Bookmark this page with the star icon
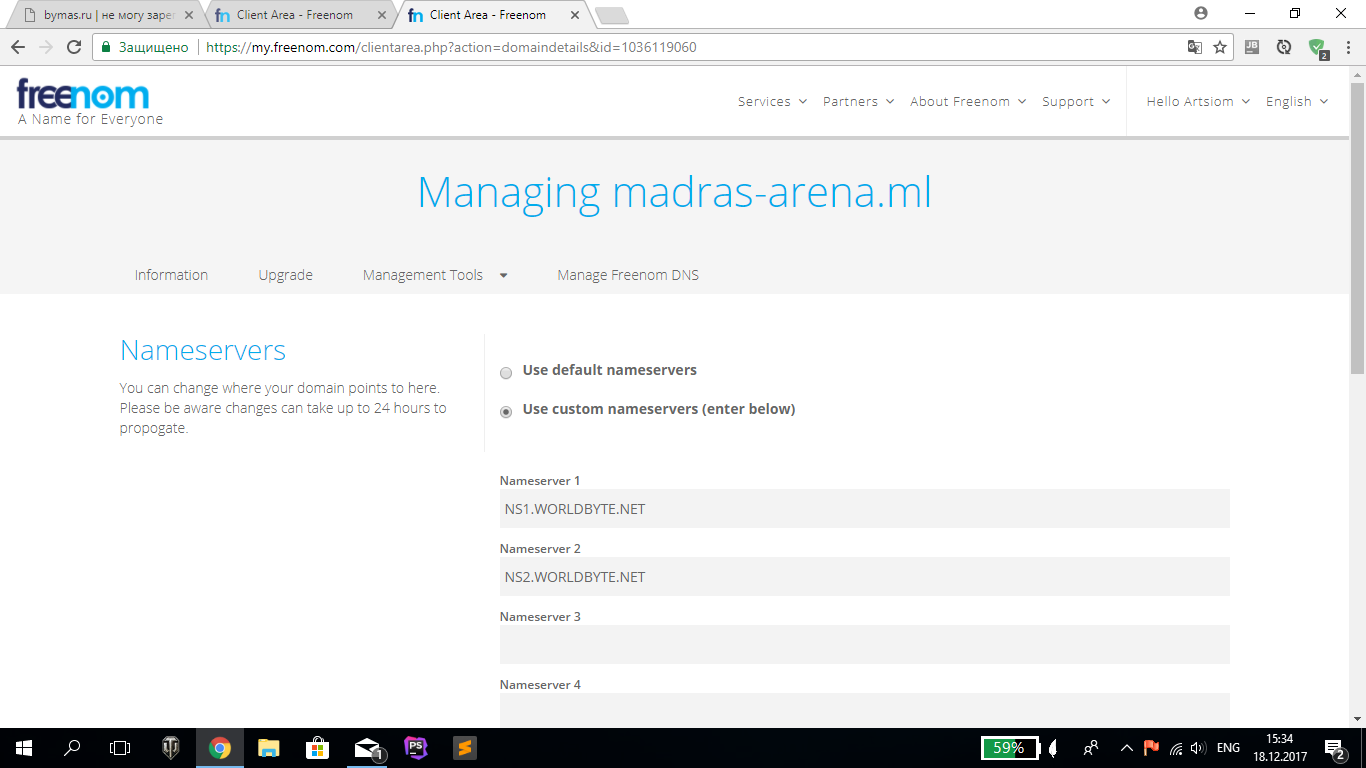The width and height of the screenshot is (1366, 768). (x=1220, y=47)
